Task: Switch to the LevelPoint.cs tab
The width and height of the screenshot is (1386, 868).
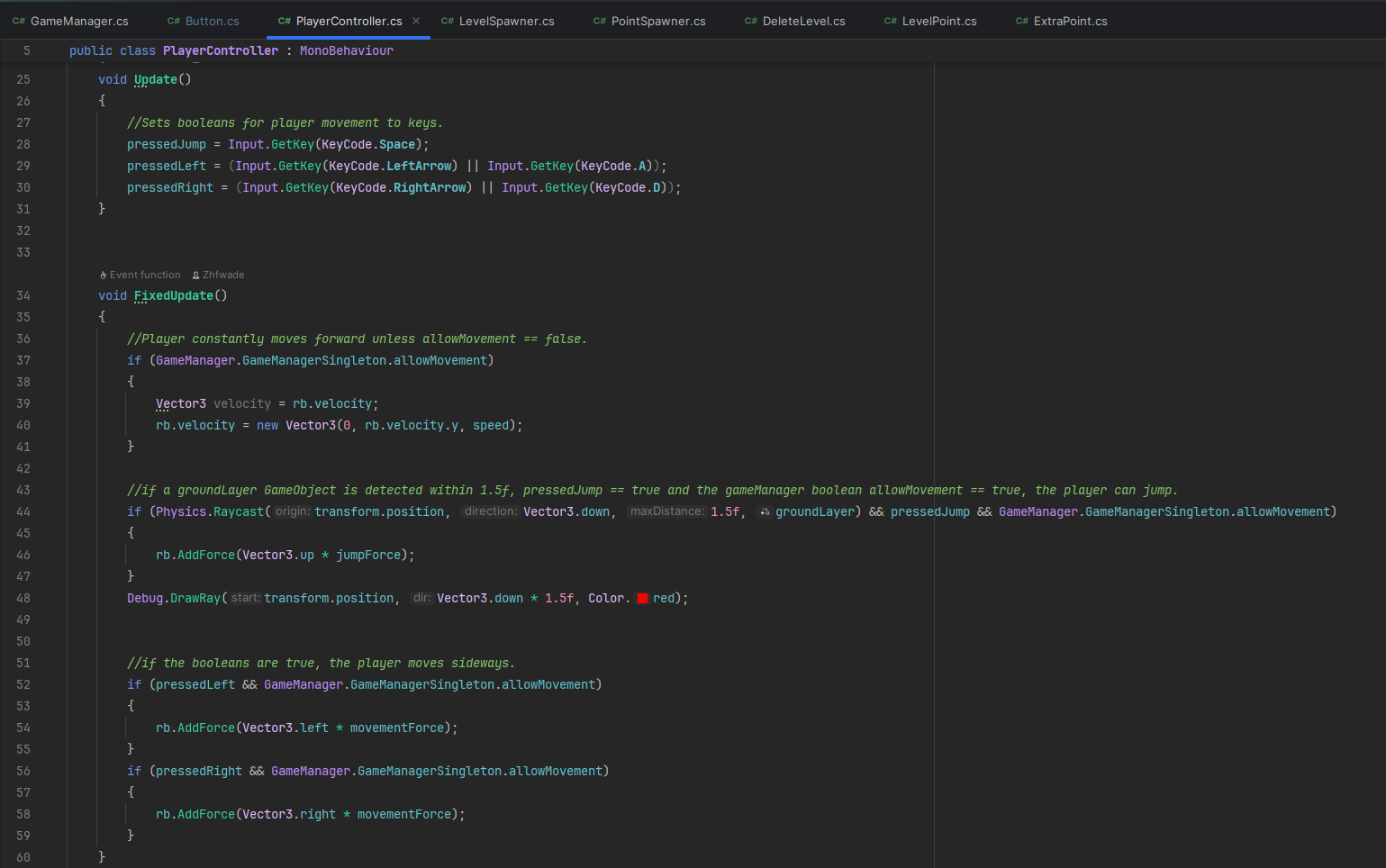Action: click(930, 21)
